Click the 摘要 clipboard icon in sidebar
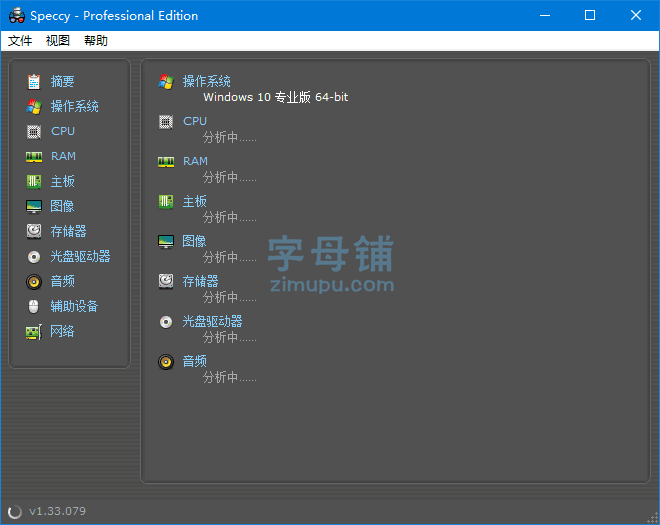This screenshot has width=660, height=525. pyautogui.click(x=34, y=81)
